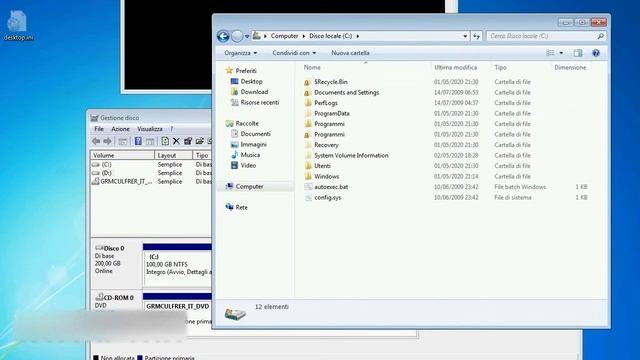Click Forward arrow in Gestione disco toolbar

click(107, 141)
